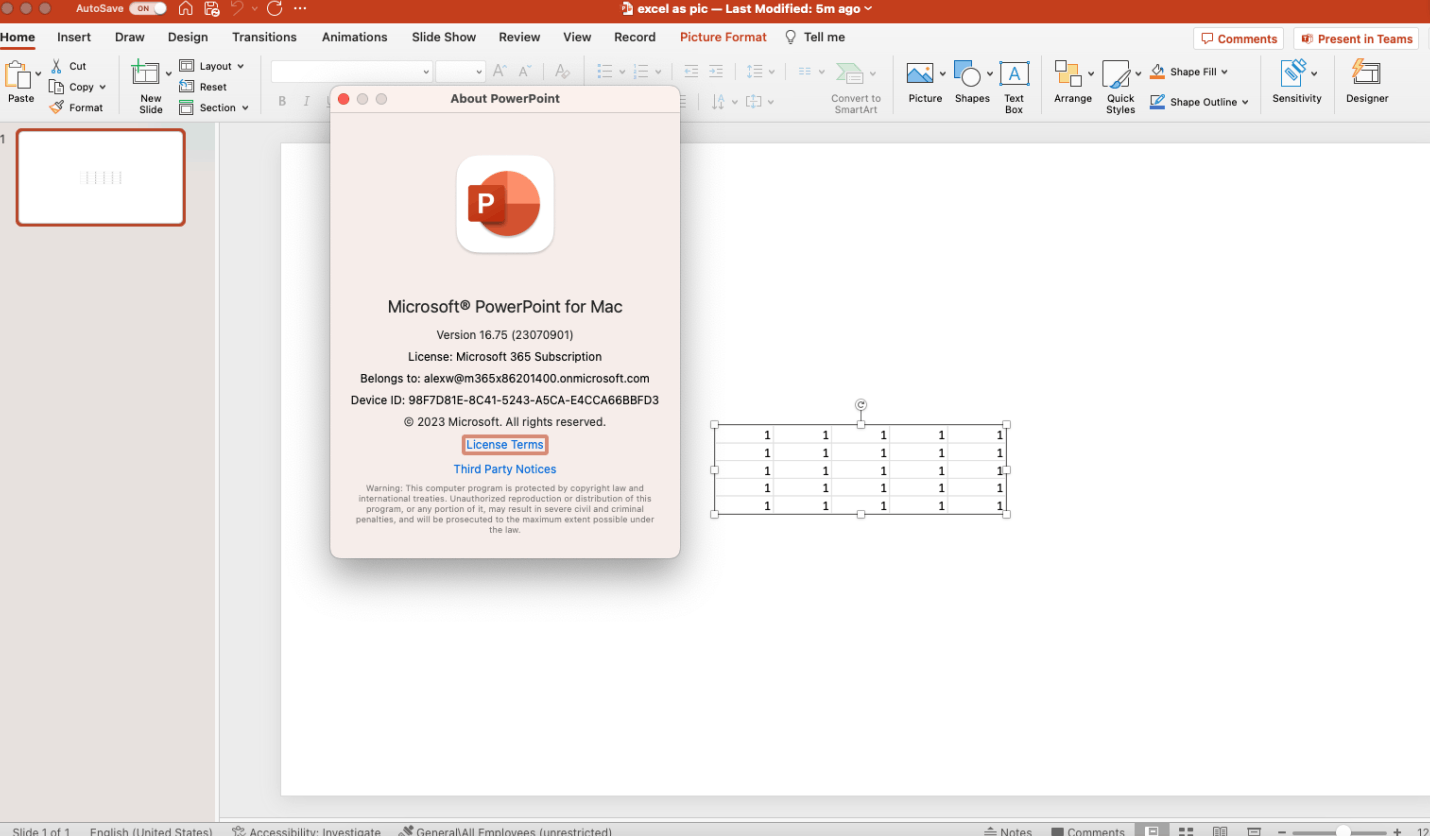1430x836 pixels.
Task: Switch to Slide Sorter view
Action: click(1186, 831)
